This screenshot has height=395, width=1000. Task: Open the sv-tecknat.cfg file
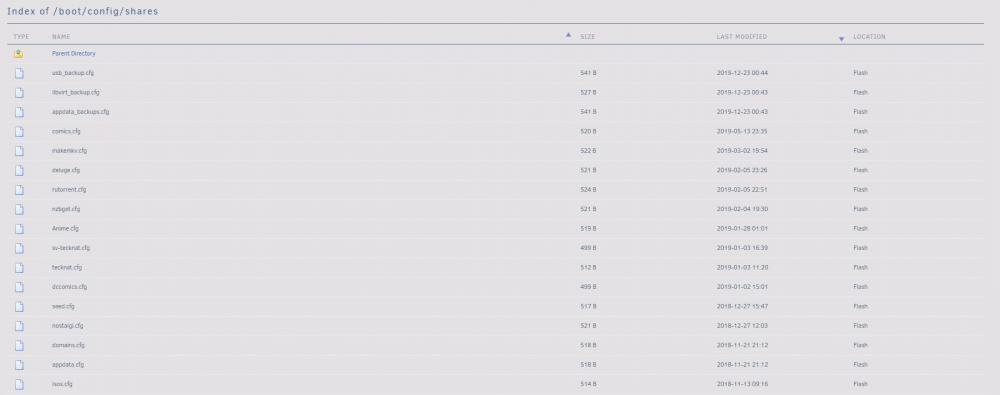tap(71, 248)
